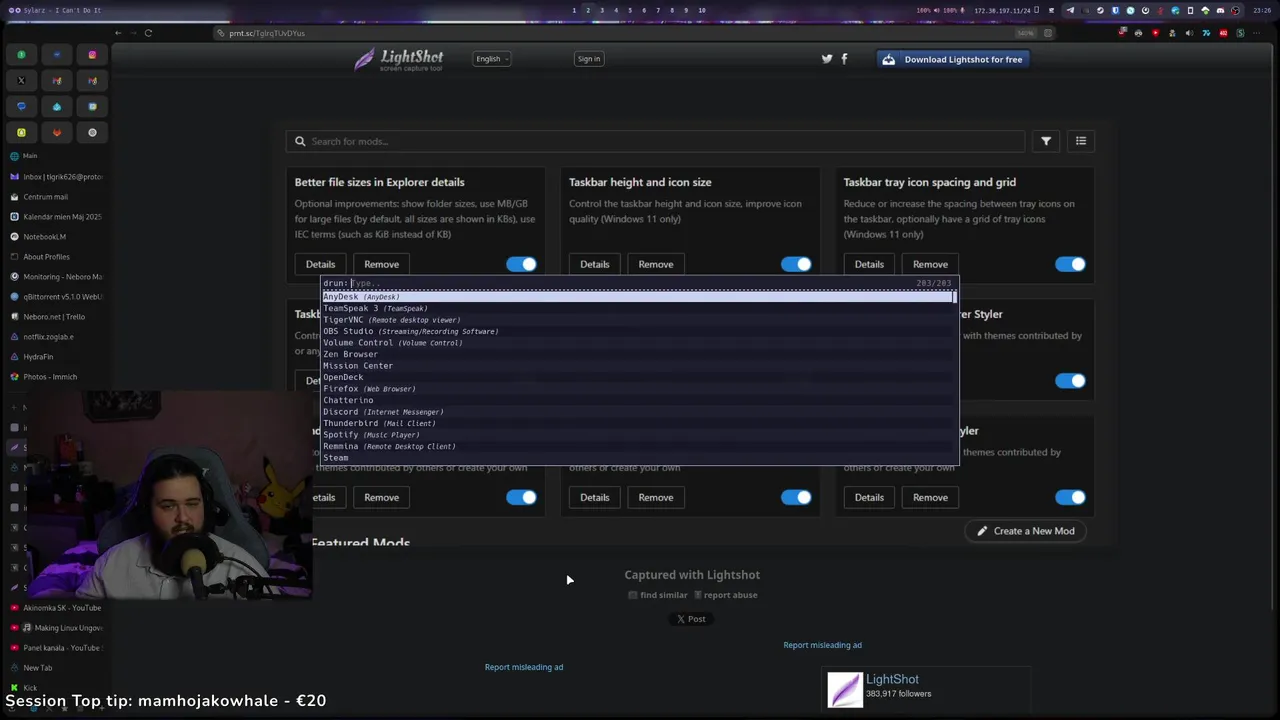1280x720 pixels.
Task: Open the Instagram pinned tab icon
Action: click(92, 55)
